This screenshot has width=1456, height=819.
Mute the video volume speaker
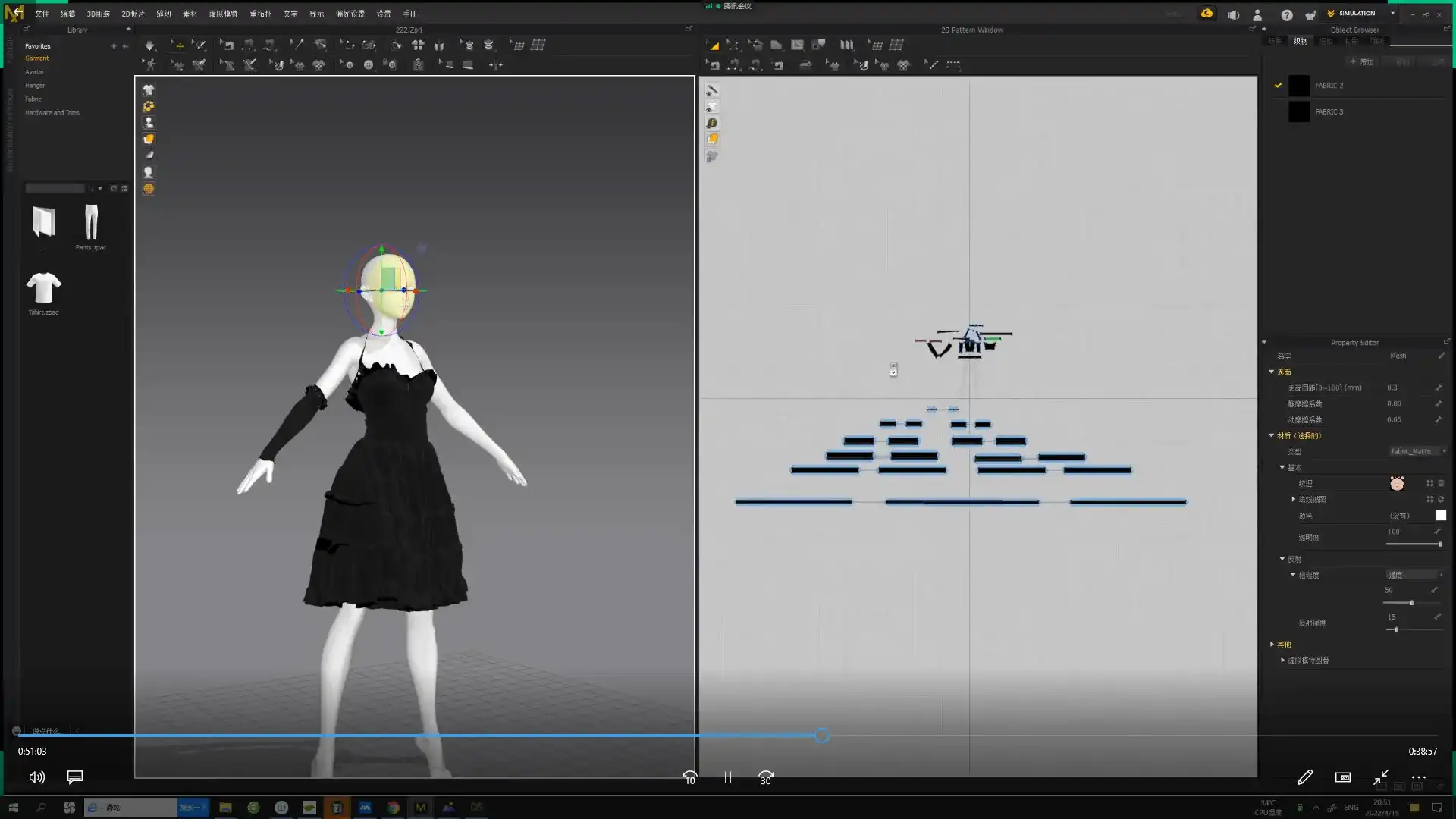[36, 777]
